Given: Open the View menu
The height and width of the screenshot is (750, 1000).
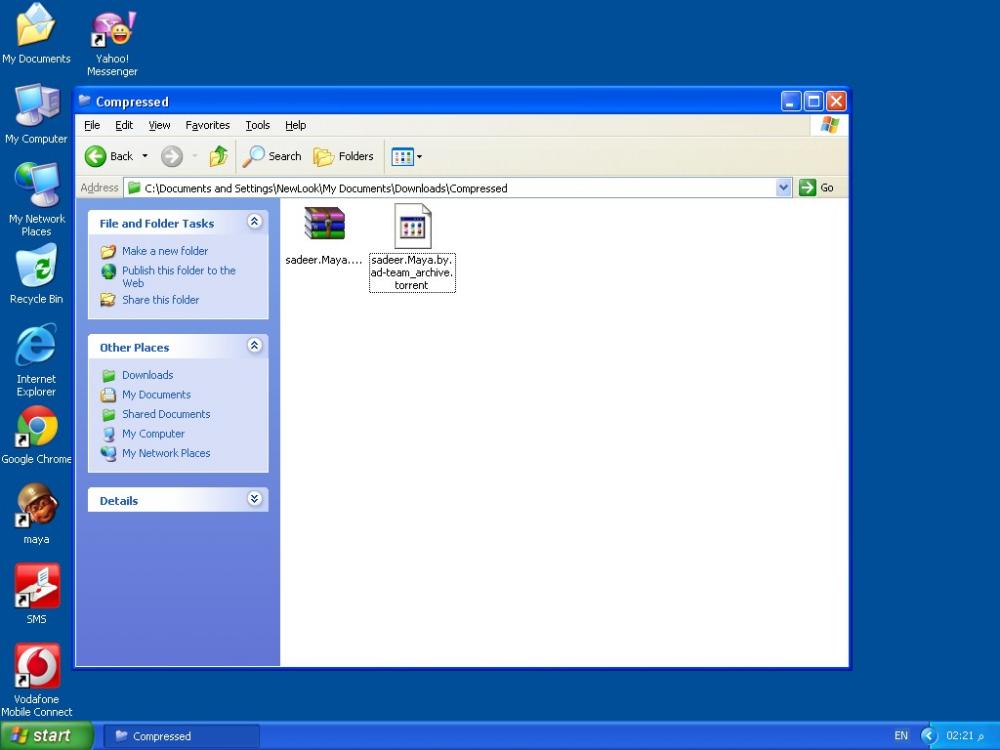Looking at the screenshot, I should [x=159, y=125].
